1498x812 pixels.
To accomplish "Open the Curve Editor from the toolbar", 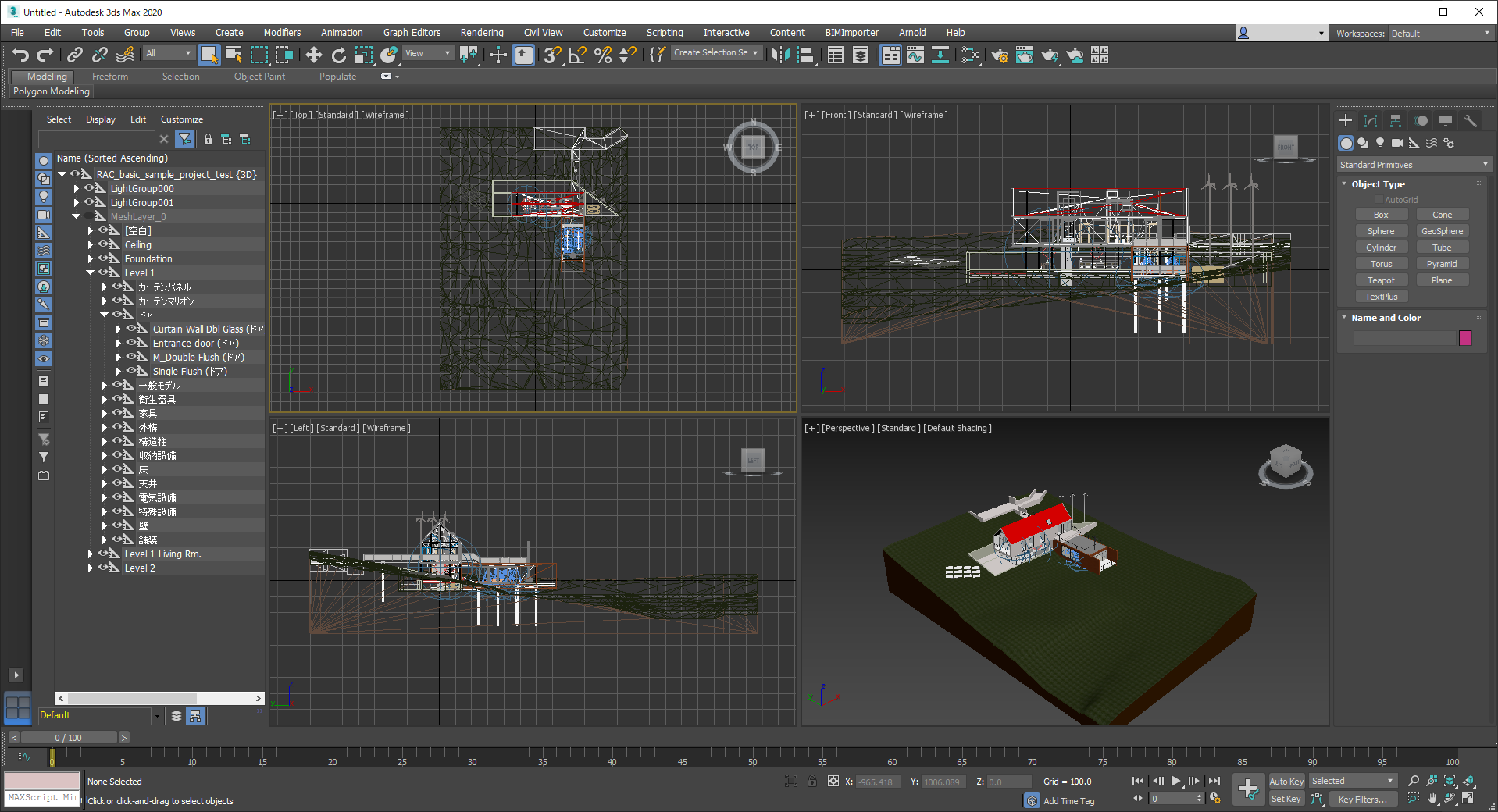I will [x=915, y=55].
